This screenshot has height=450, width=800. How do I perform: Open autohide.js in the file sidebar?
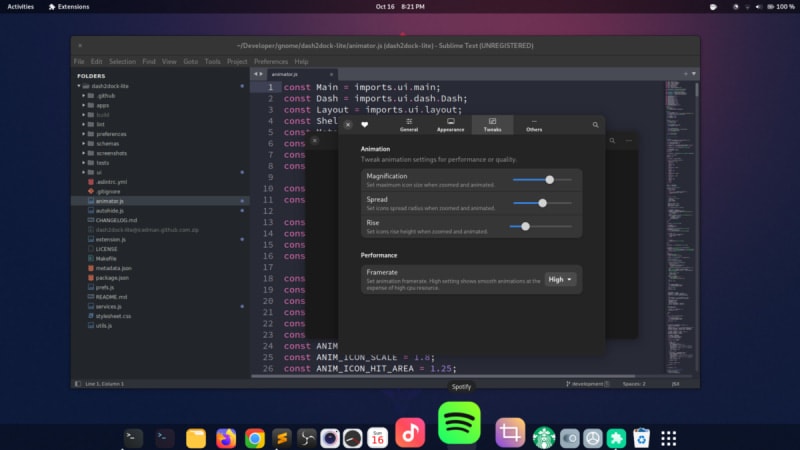110,211
